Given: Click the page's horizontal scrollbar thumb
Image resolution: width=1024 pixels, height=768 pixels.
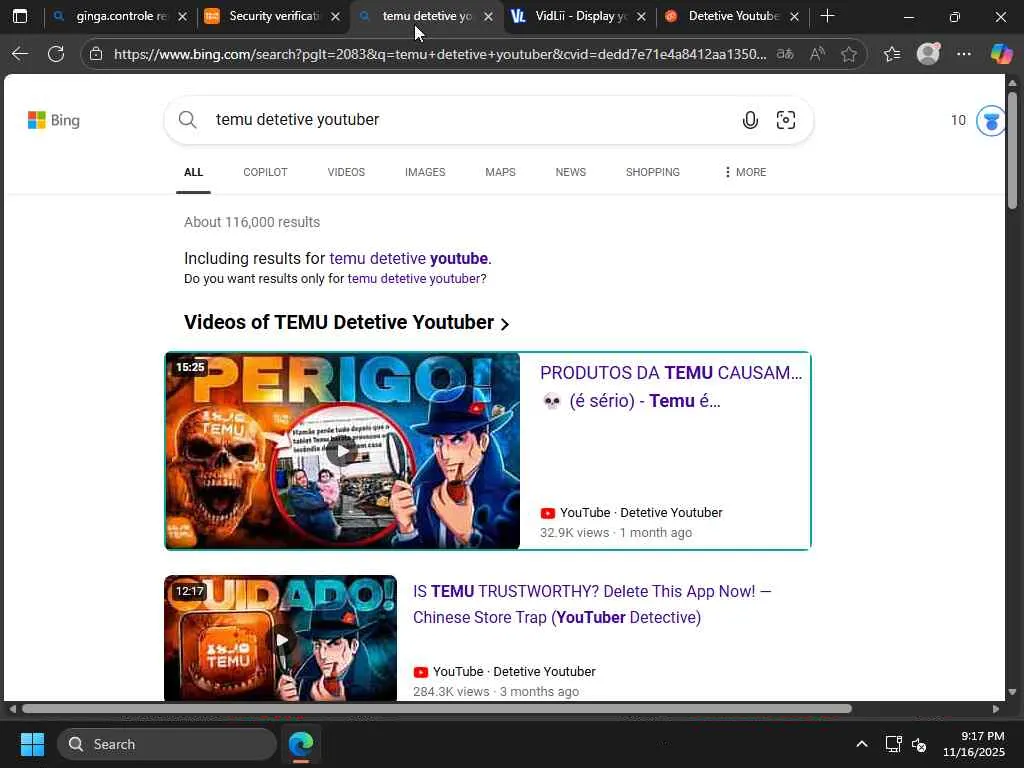Looking at the screenshot, I should pyautogui.click(x=437, y=709).
